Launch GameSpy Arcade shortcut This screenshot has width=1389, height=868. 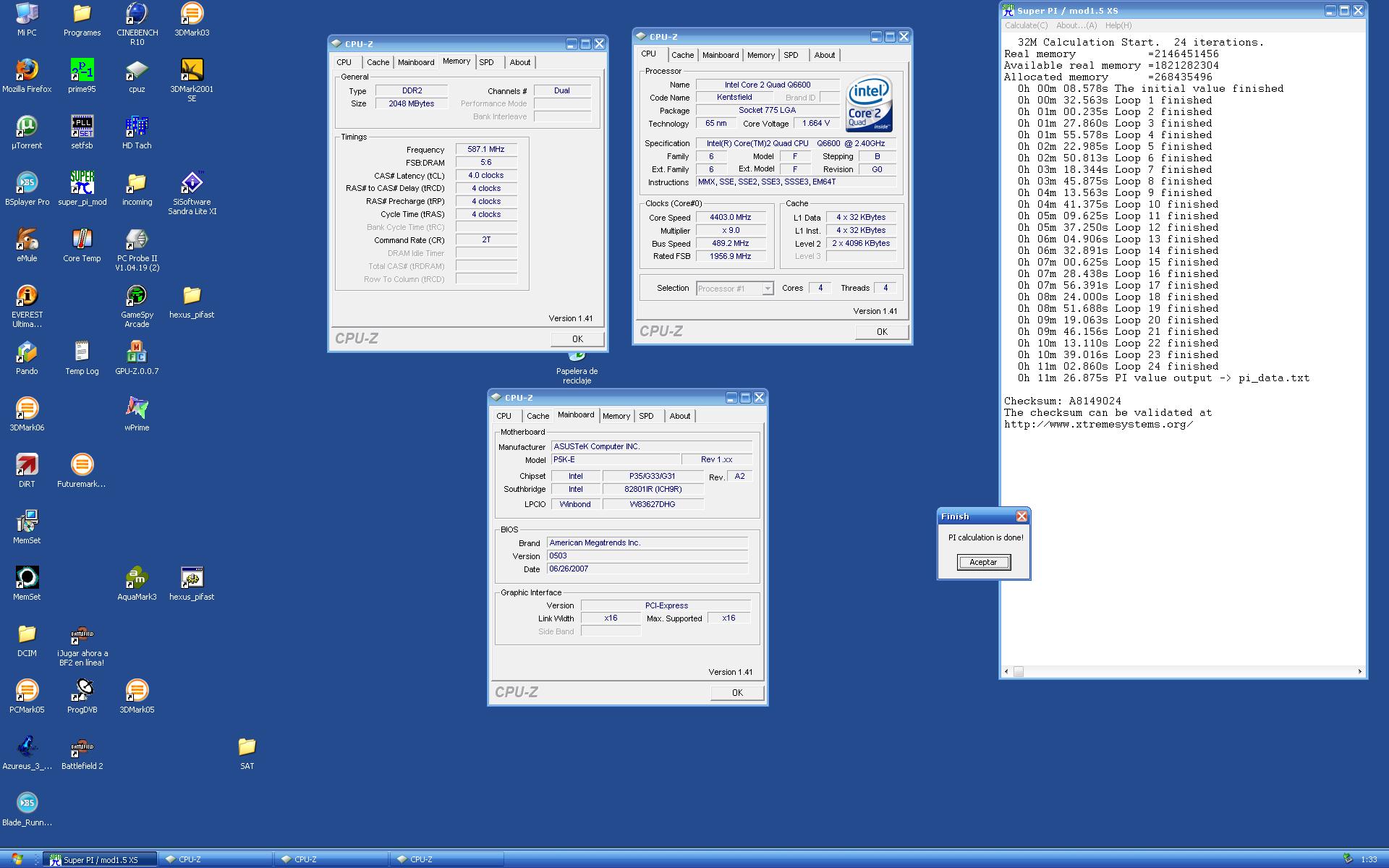coord(137,296)
